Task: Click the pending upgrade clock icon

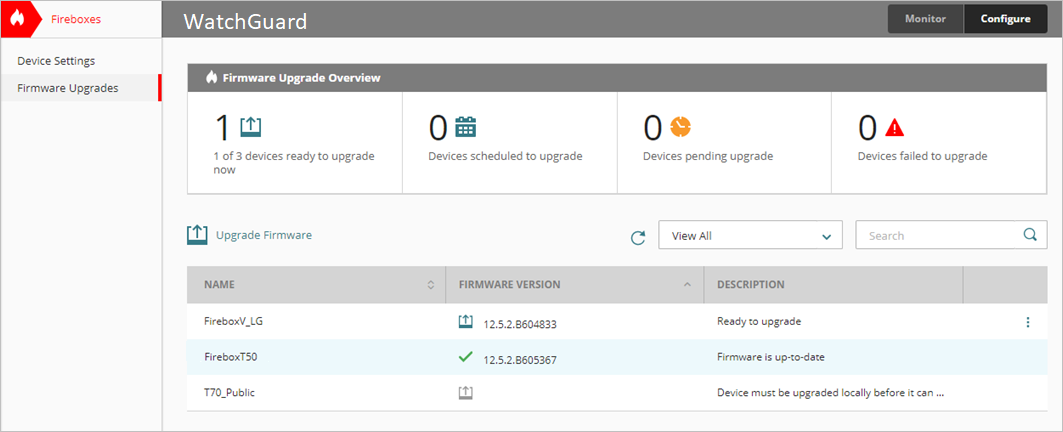Action: [x=681, y=126]
